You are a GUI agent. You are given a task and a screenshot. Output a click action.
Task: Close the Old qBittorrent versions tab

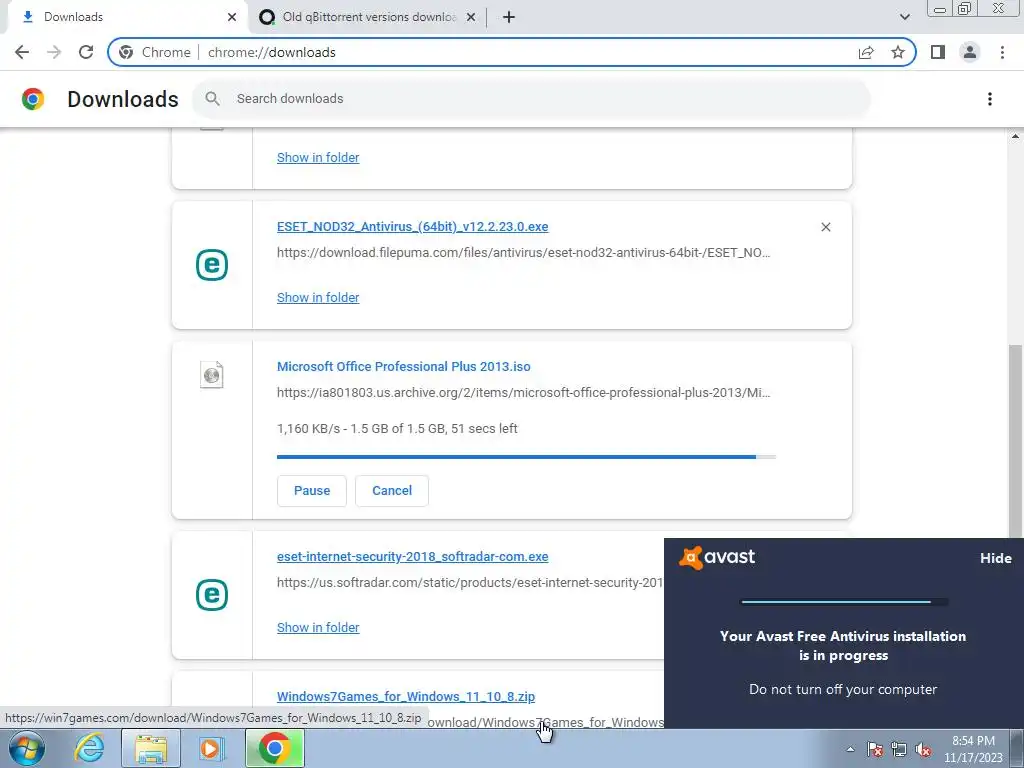[x=471, y=17]
